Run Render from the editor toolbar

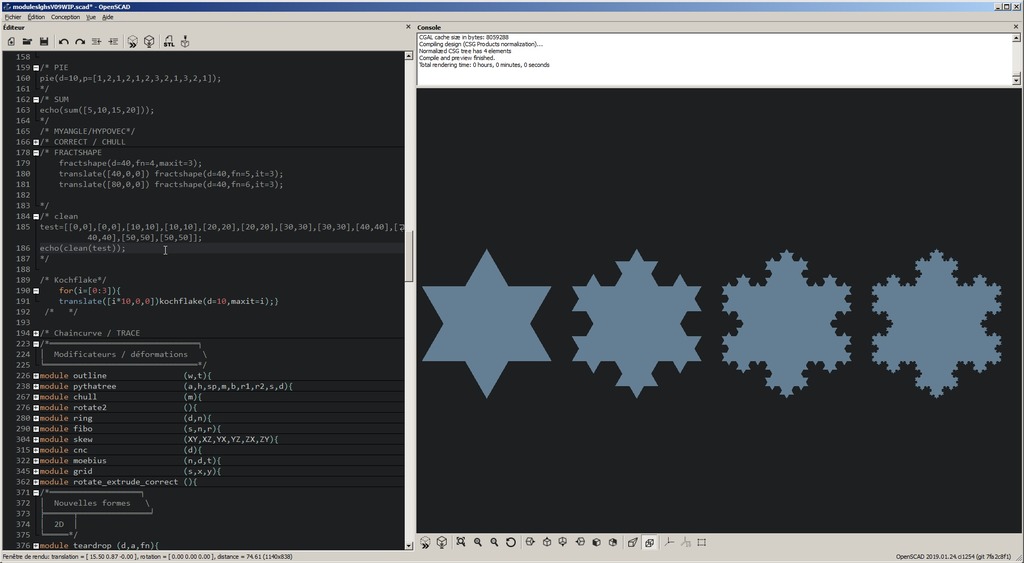(x=149, y=42)
